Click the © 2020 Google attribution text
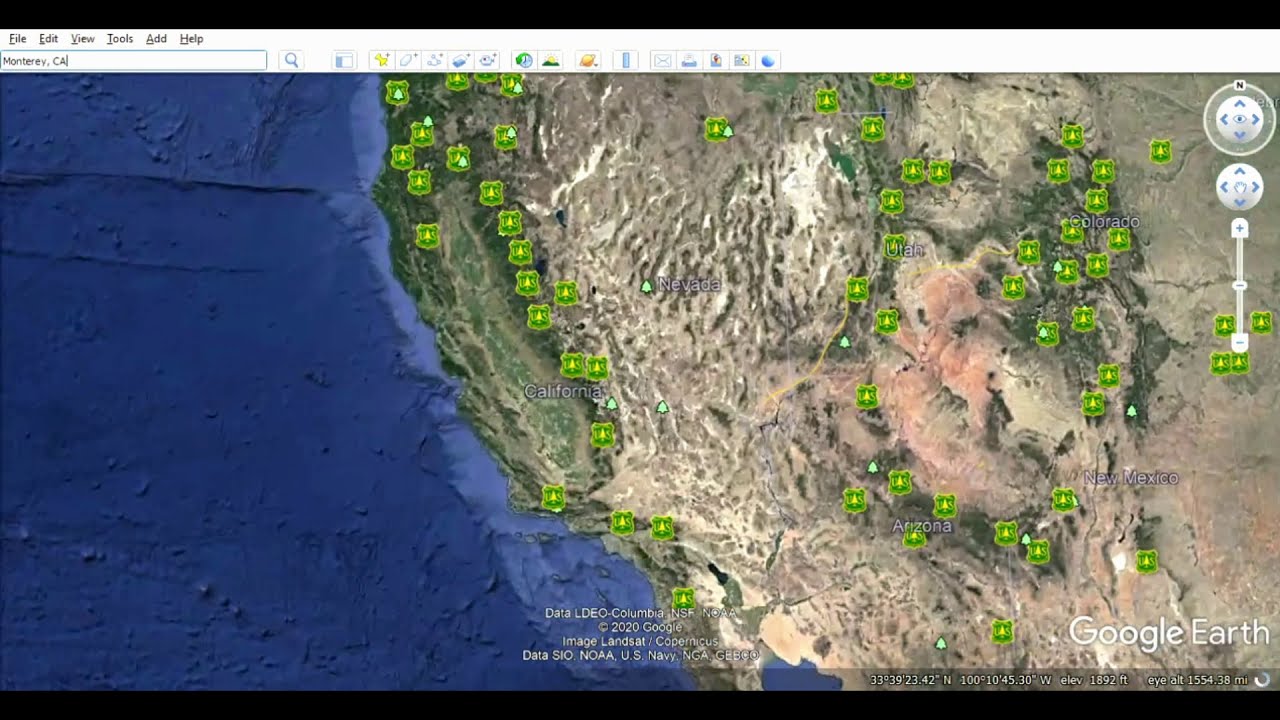This screenshot has height=720, width=1280. 640,627
